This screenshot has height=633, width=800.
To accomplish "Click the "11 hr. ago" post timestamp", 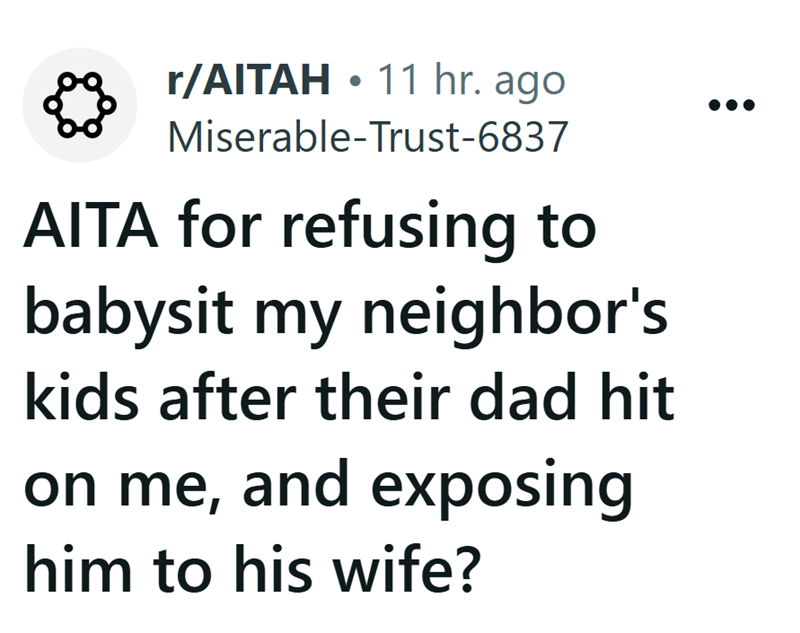I will (x=470, y=81).
